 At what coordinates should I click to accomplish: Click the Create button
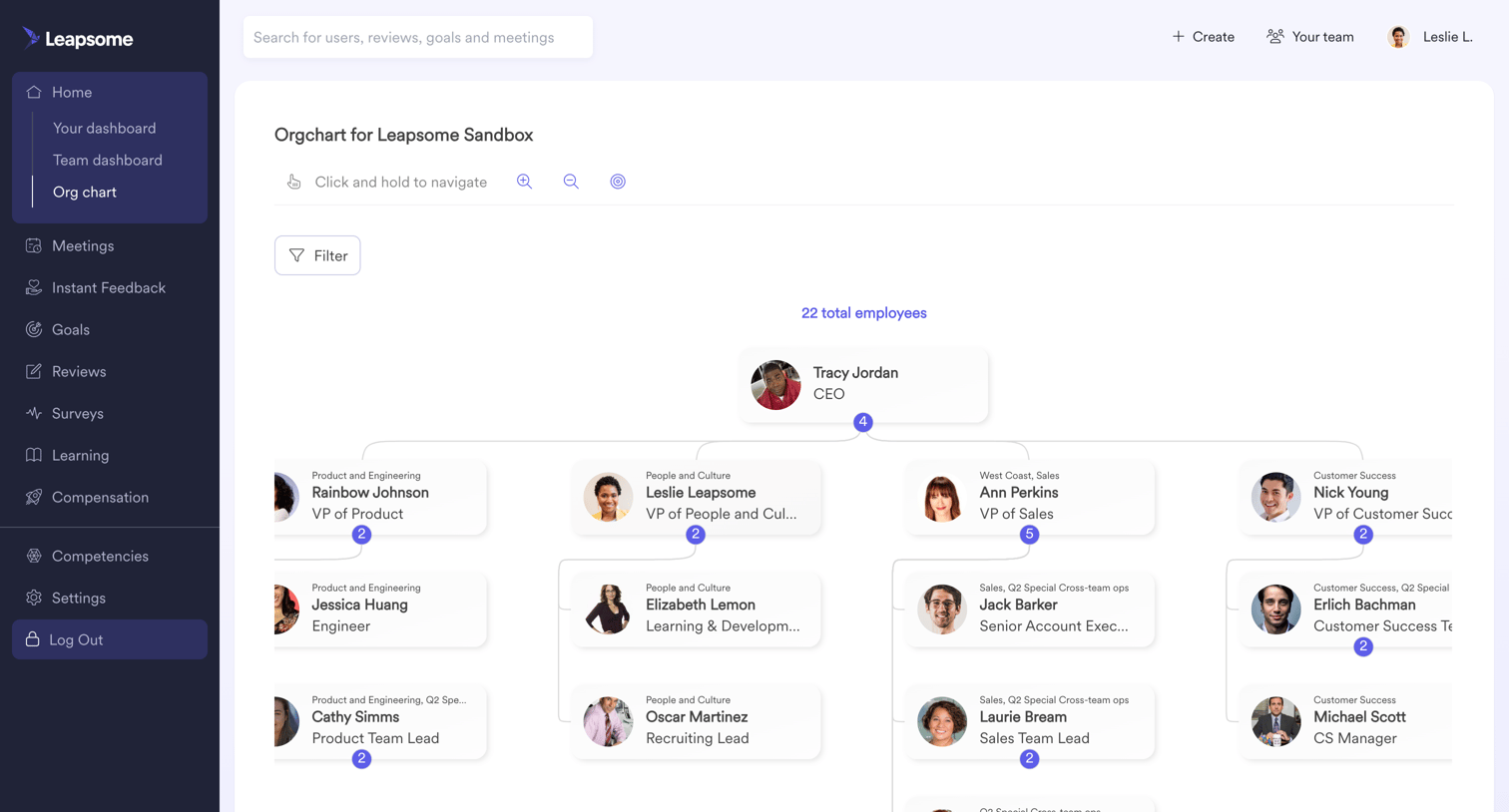[x=1203, y=37]
